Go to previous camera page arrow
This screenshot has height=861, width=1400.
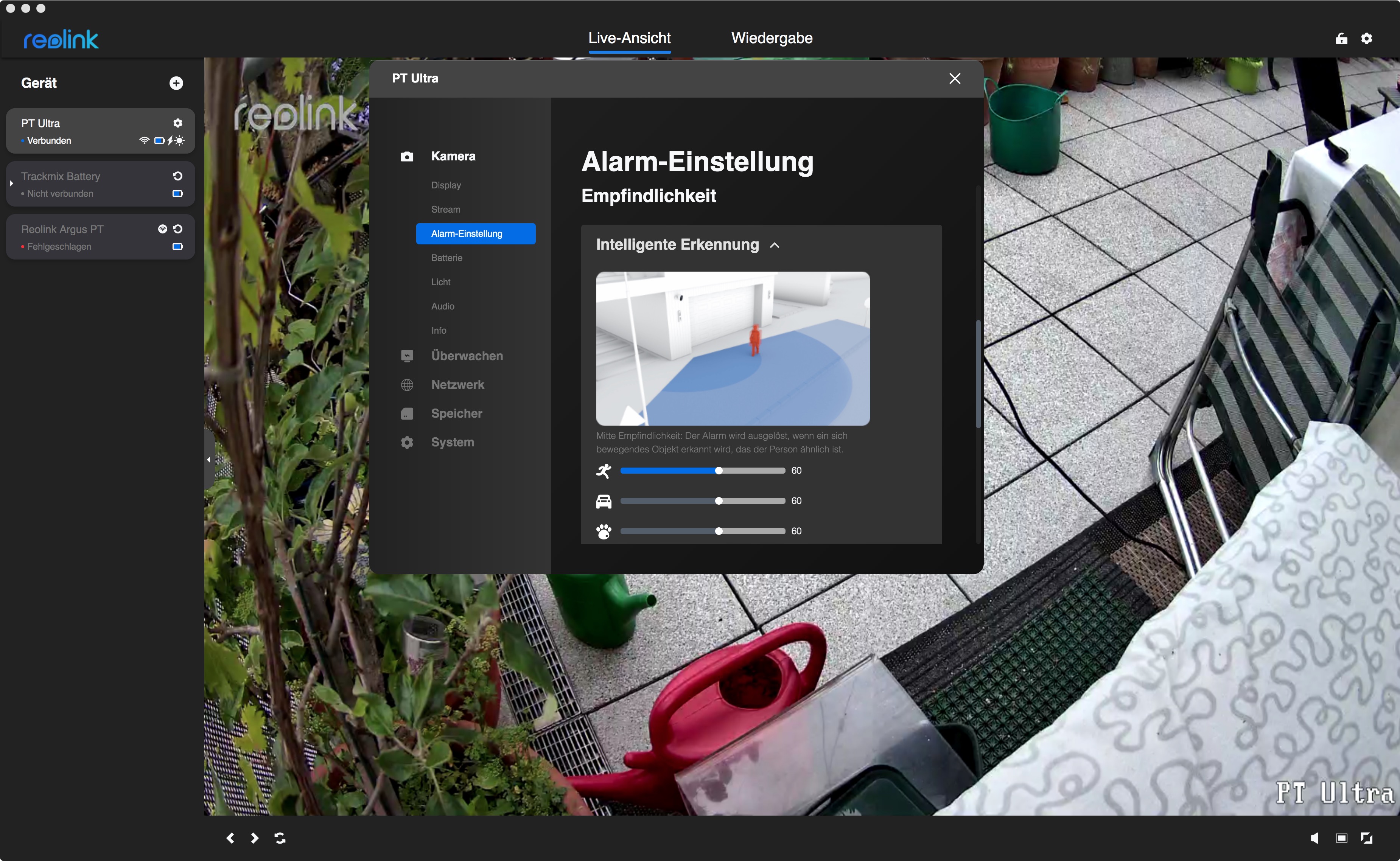[230, 838]
